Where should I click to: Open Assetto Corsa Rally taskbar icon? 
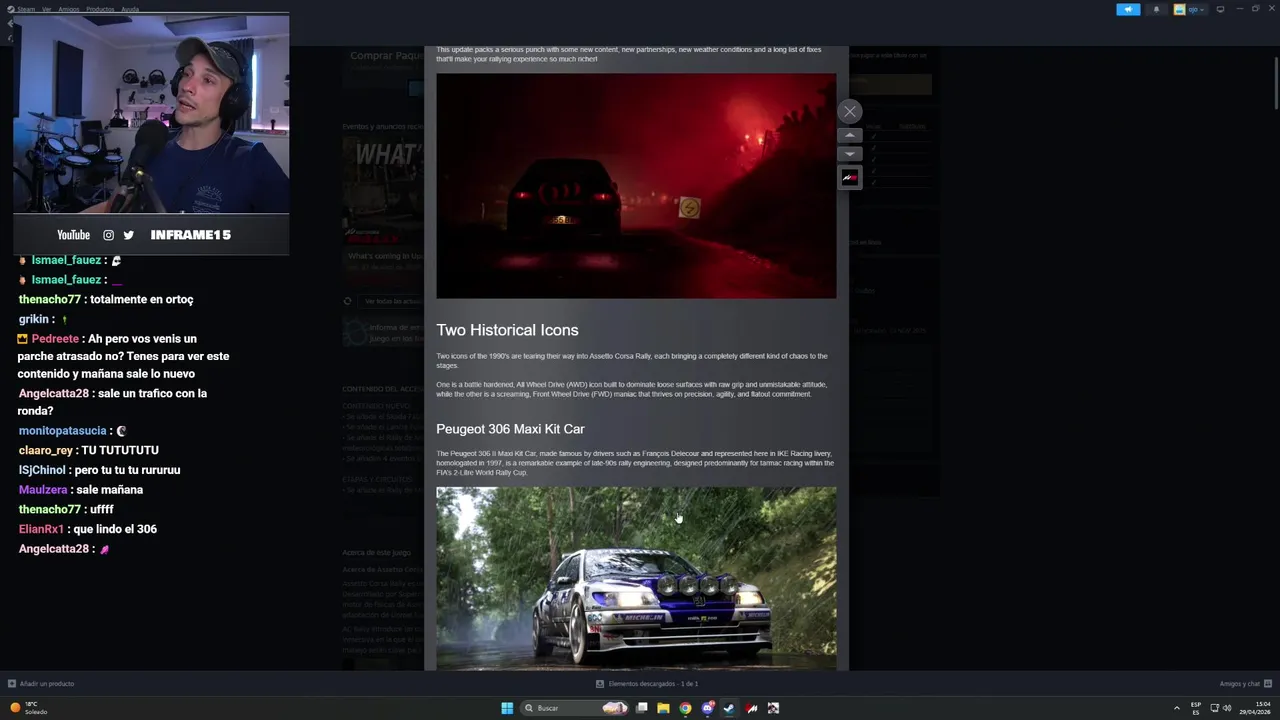pyautogui.click(x=752, y=708)
